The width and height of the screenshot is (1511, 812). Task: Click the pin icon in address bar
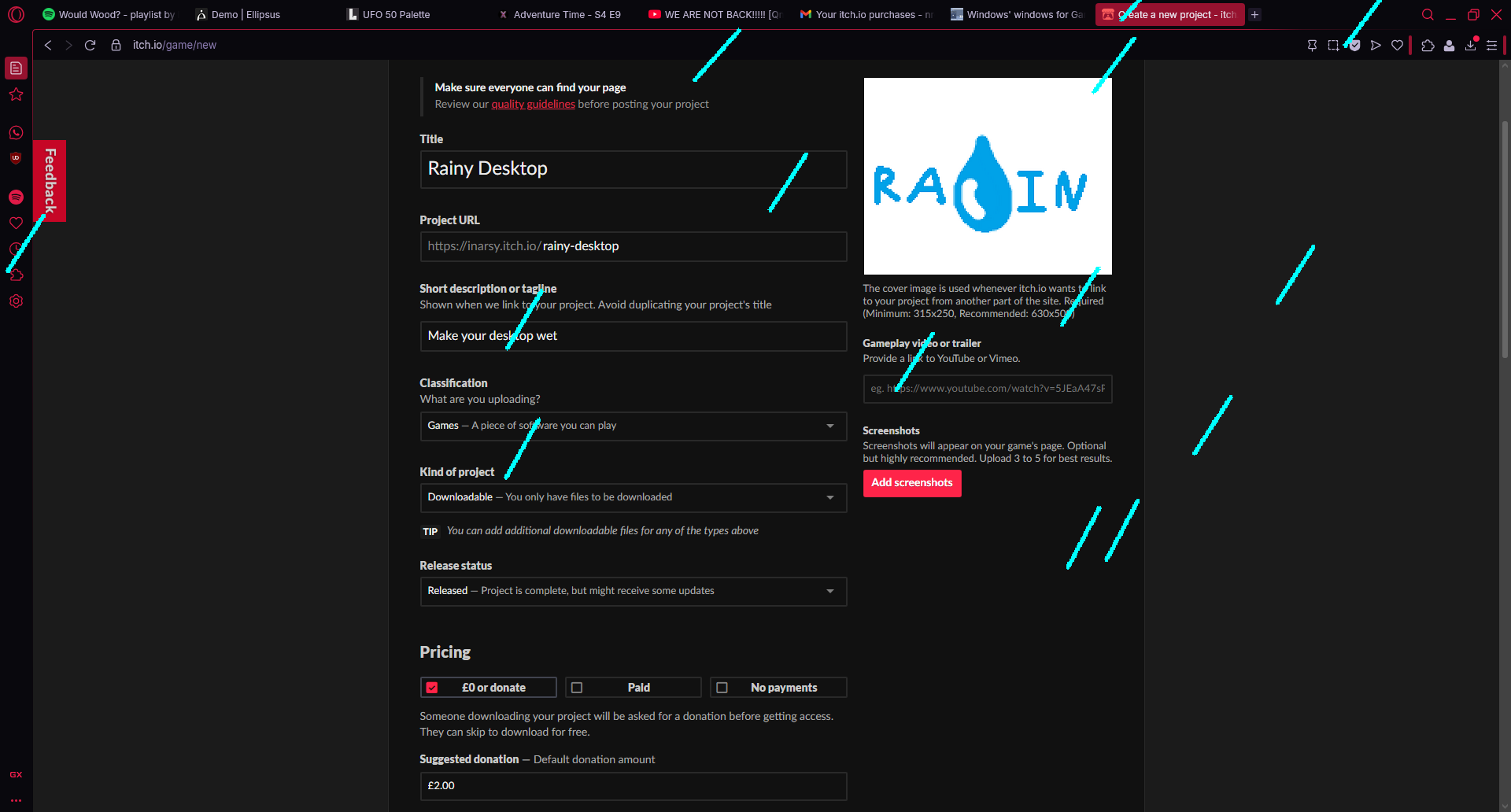(1312, 46)
